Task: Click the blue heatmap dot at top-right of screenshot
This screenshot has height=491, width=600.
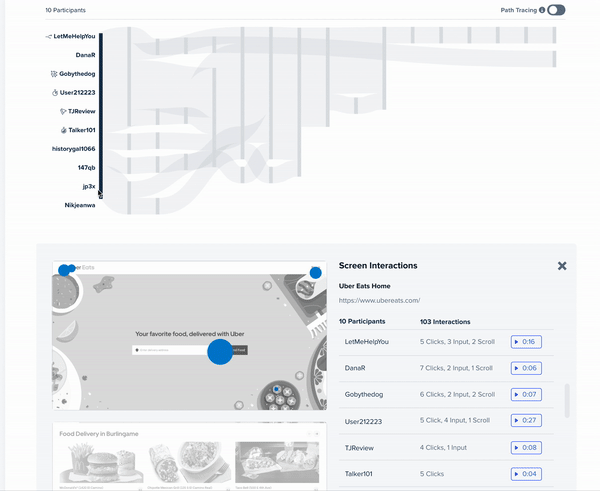Action: pos(315,273)
